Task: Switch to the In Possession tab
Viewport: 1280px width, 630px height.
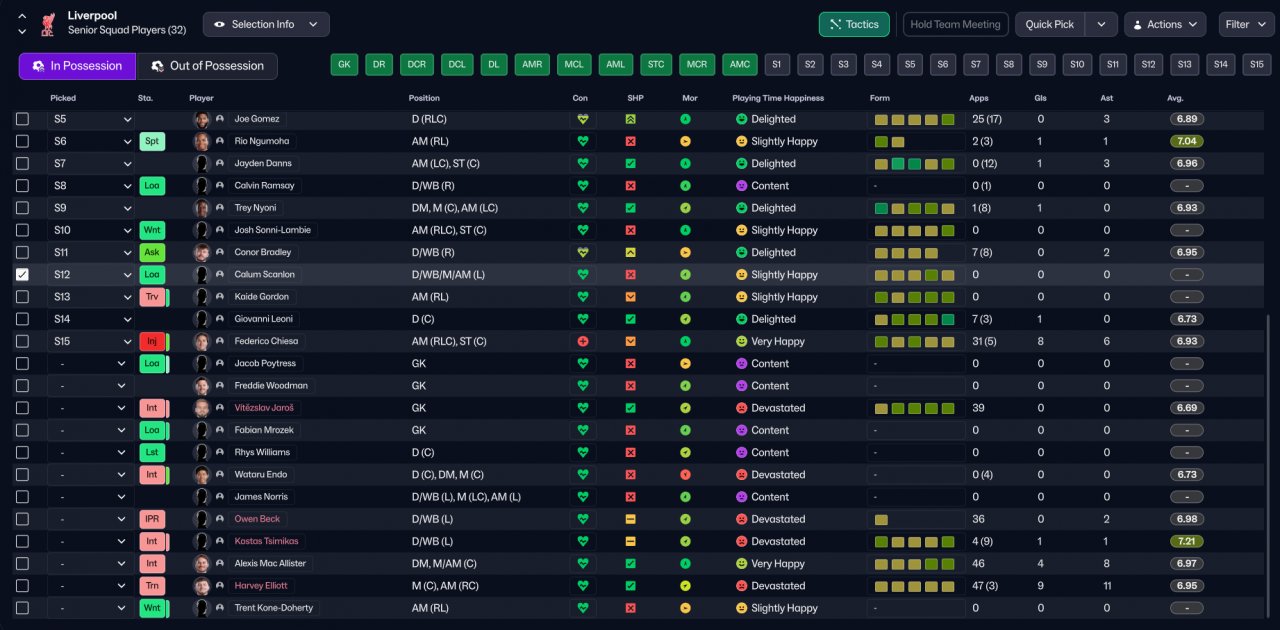Action: pyautogui.click(x=77, y=66)
